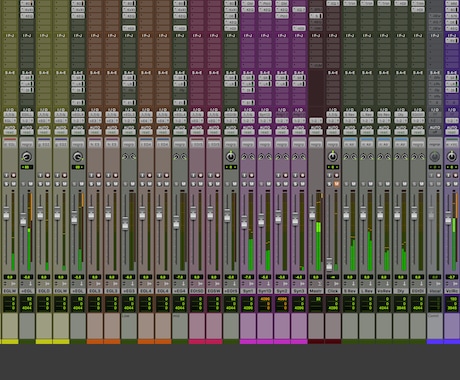
Task: Open group assignment selector on S.Rev track
Action: pos(350,145)
